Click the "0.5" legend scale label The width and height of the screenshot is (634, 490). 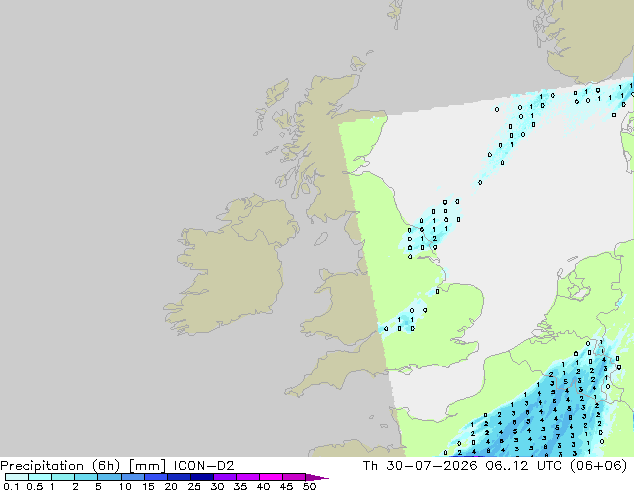[x=34, y=486]
